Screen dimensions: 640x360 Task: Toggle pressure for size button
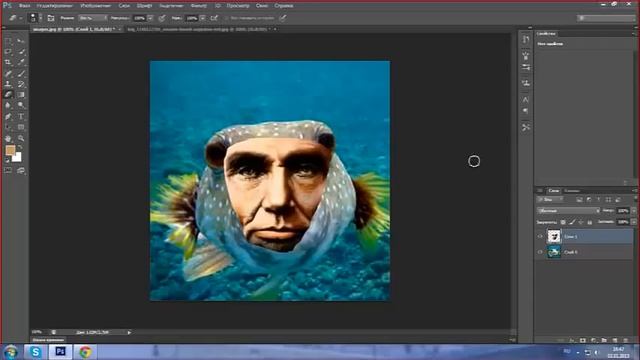click(x=282, y=18)
